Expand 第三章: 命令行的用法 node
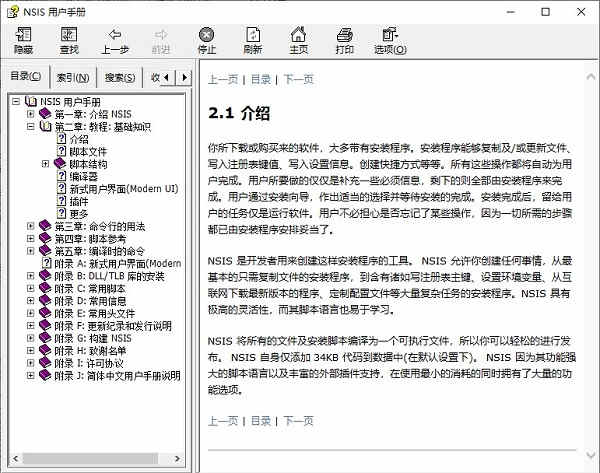 [31, 226]
